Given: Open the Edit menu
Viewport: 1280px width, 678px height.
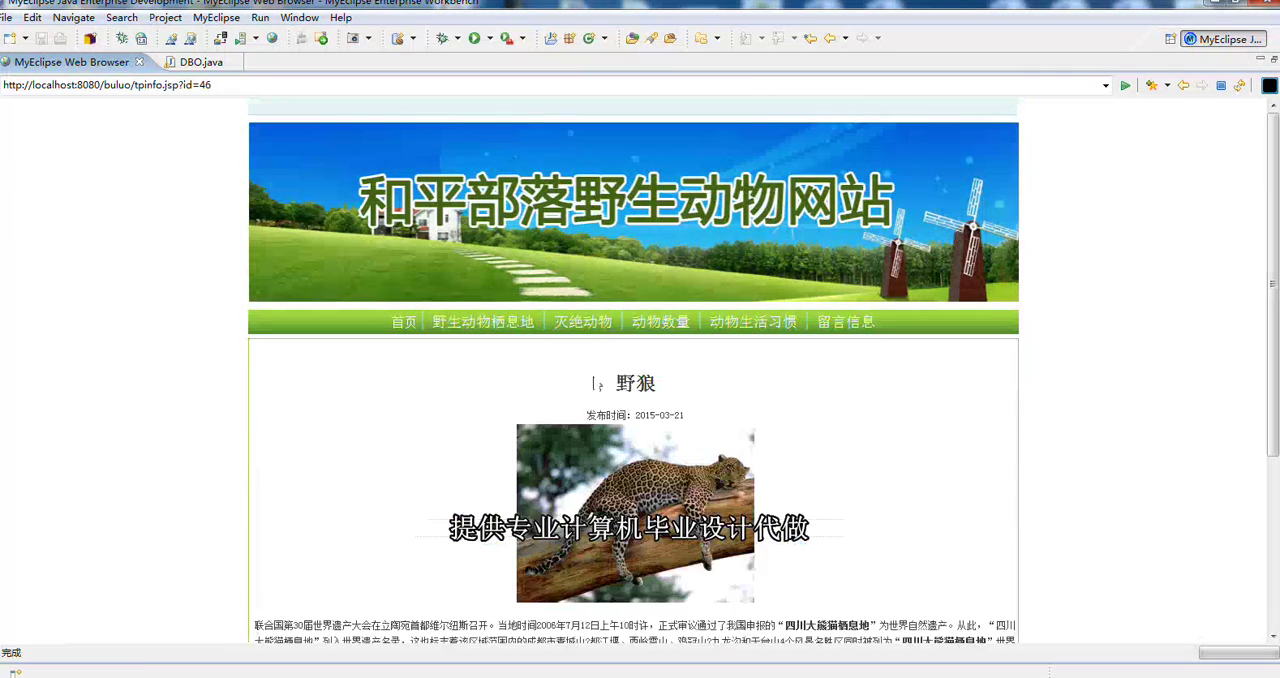Looking at the screenshot, I should coord(33,18).
